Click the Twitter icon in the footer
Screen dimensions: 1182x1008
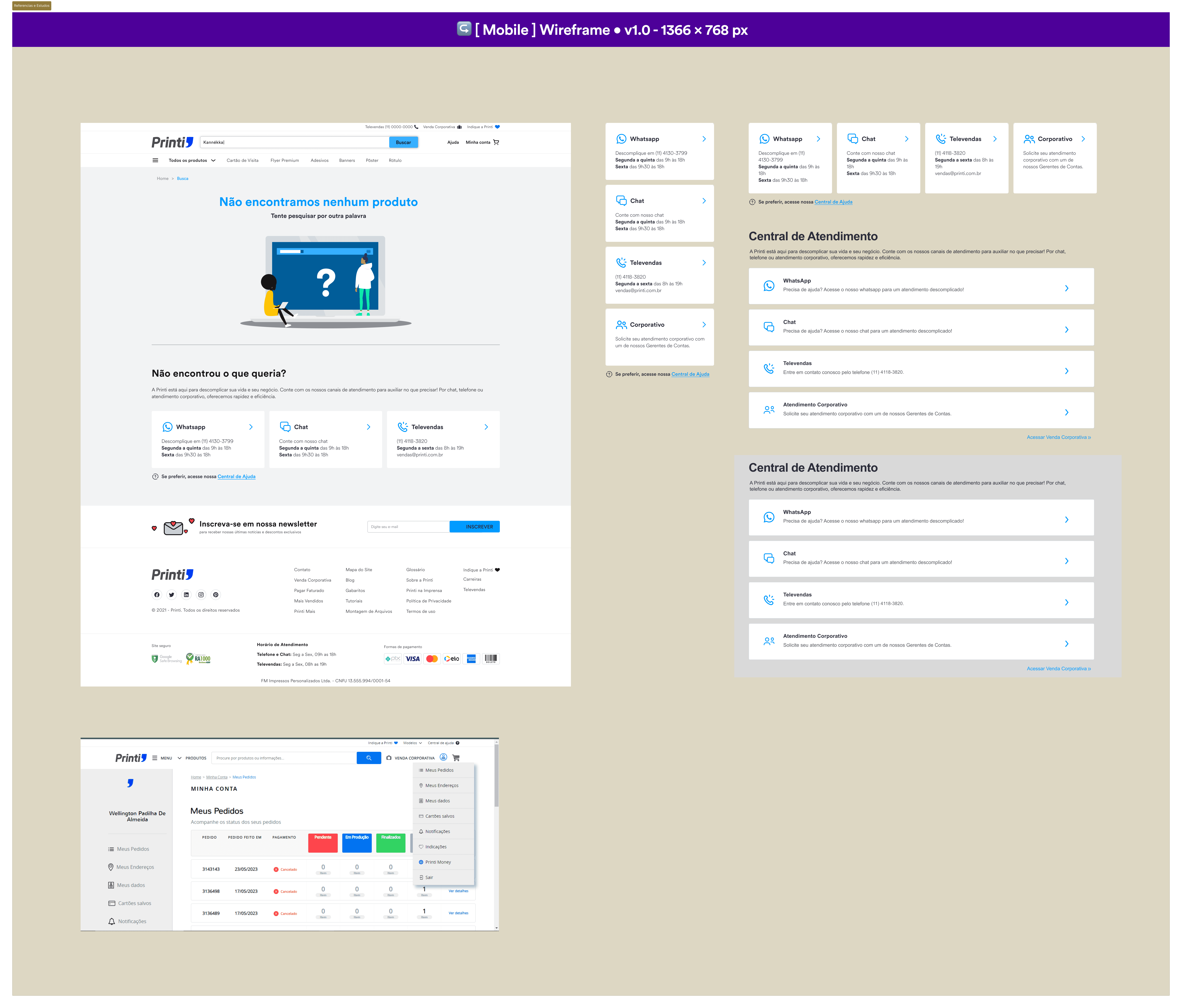click(172, 594)
